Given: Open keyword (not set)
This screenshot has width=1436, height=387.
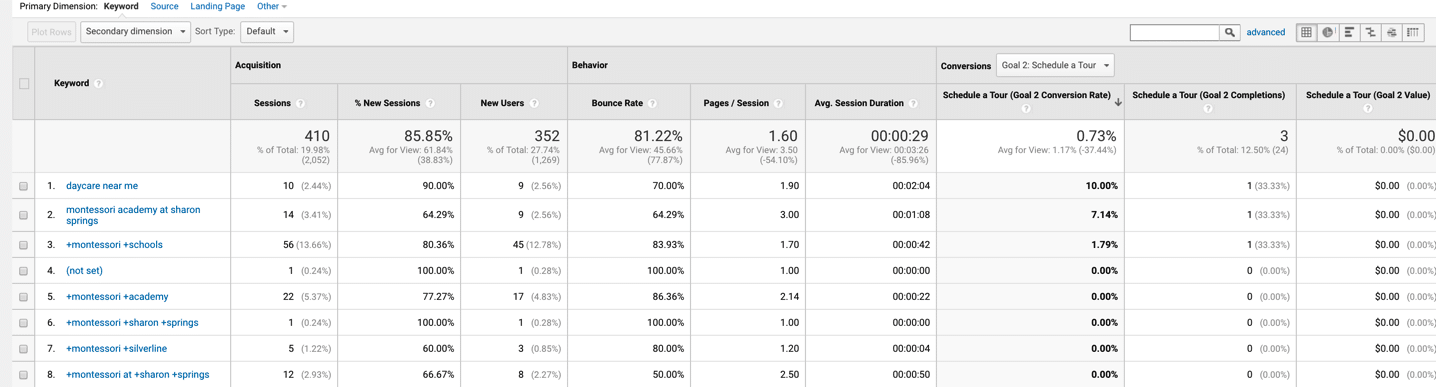Looking at the screenshot, I should (x=84, y=271).
